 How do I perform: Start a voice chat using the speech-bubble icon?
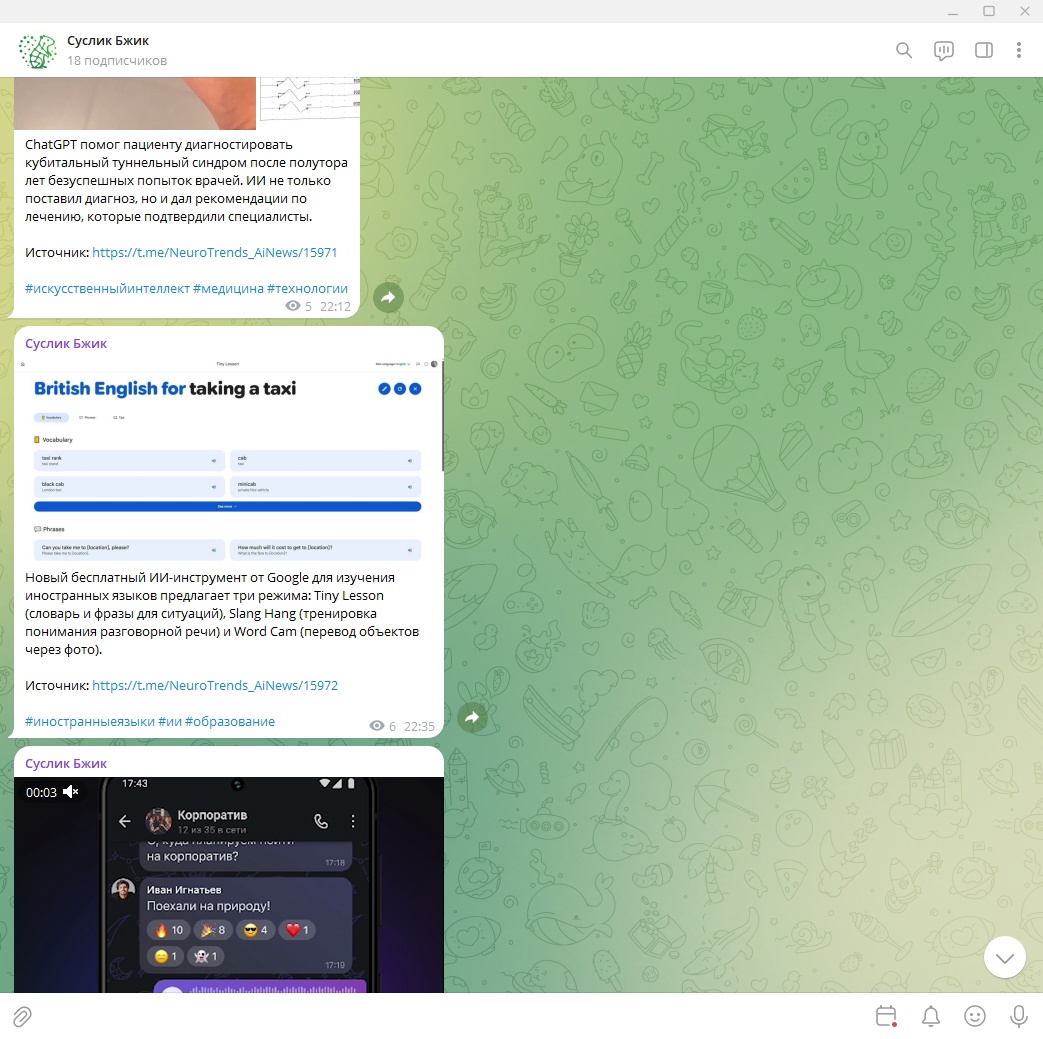(x=942, y=49)
